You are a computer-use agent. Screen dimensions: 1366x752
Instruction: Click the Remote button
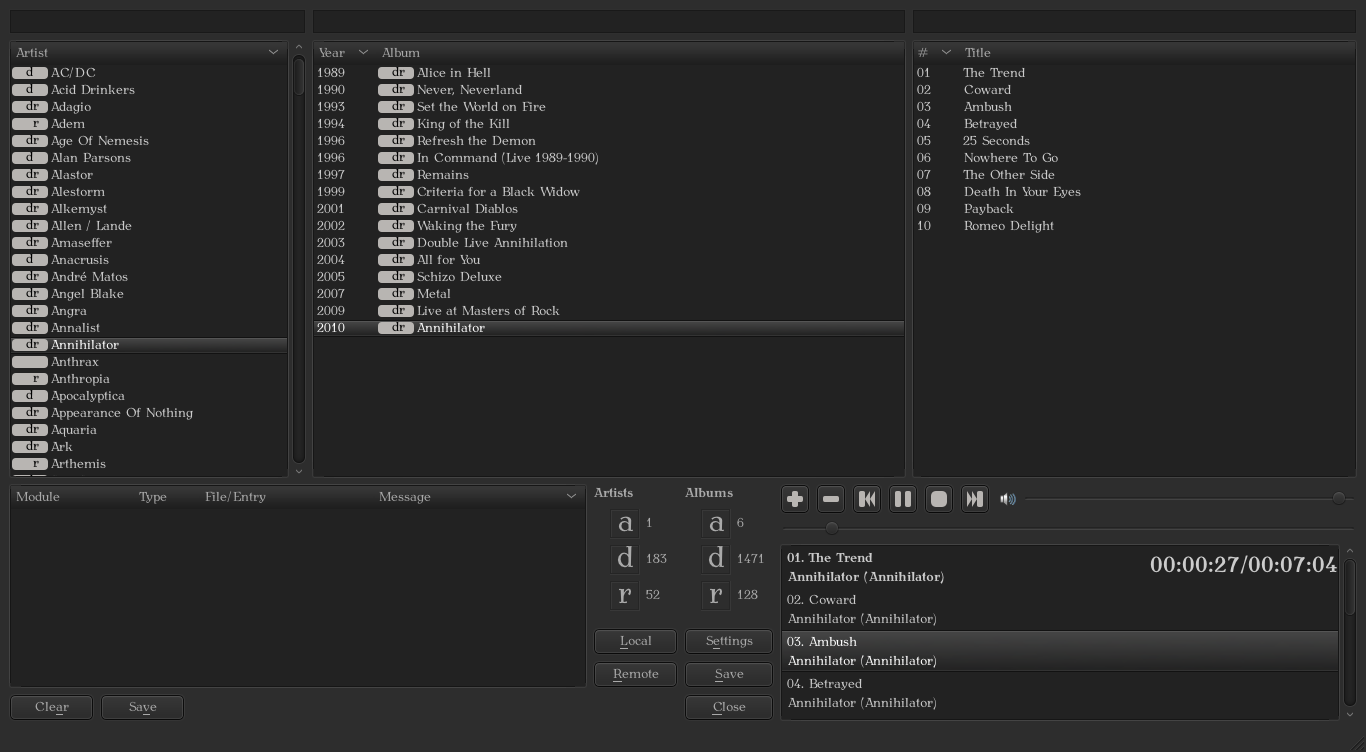click(635, 674)
